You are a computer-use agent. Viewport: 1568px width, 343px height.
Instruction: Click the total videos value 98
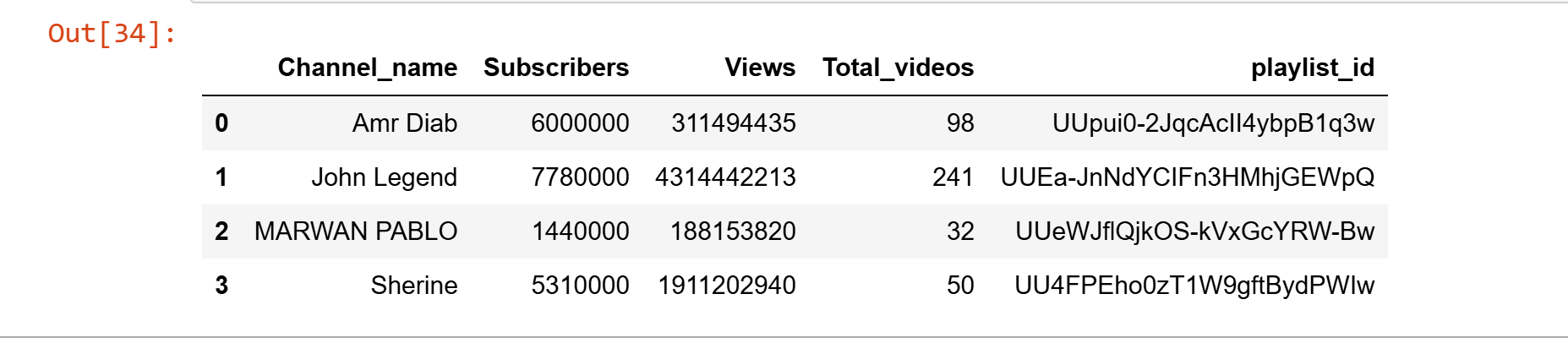coord(959,123)
